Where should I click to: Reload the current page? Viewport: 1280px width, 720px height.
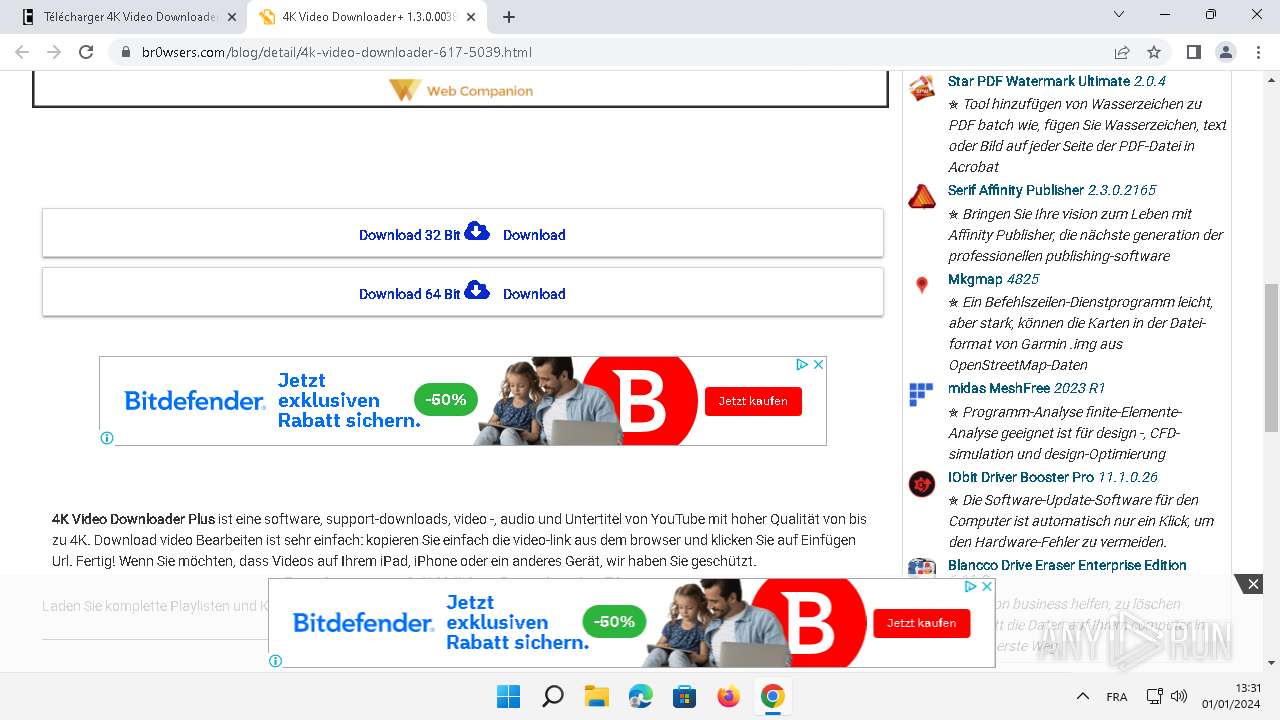point(86,52)
